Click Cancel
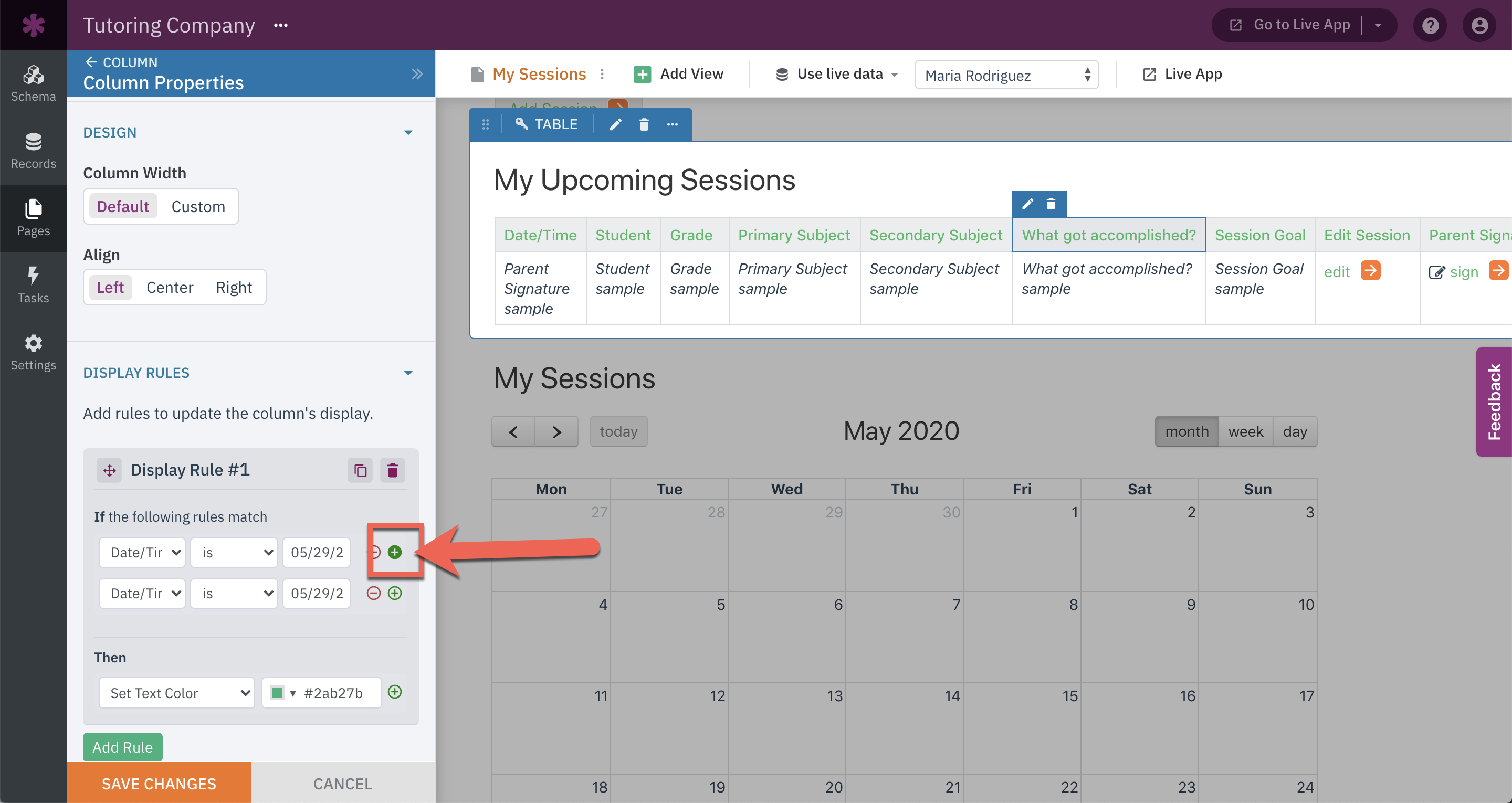 pyautogui.click(x=343, y=783)
